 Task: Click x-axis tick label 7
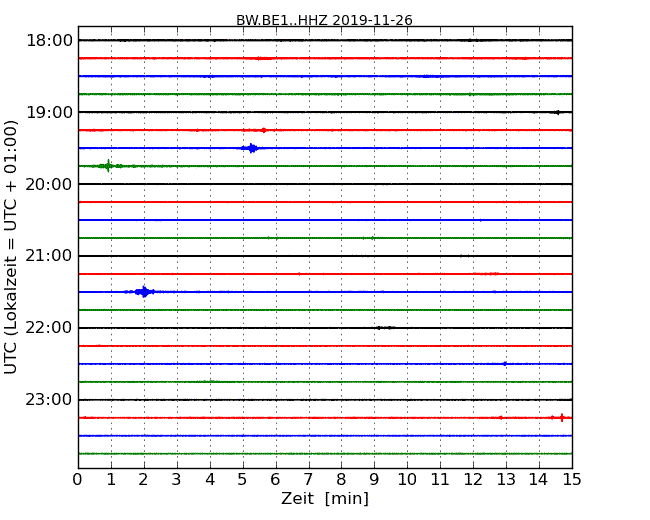308,480
